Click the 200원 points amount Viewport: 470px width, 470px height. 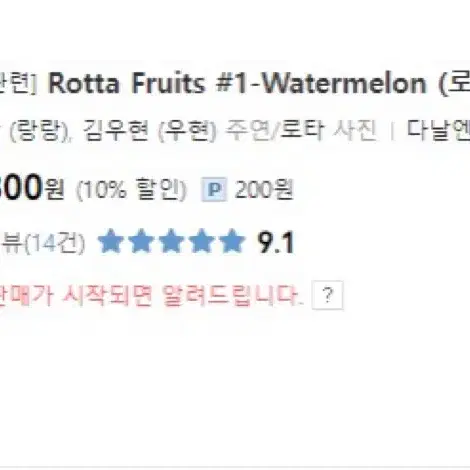pos(264,190)
